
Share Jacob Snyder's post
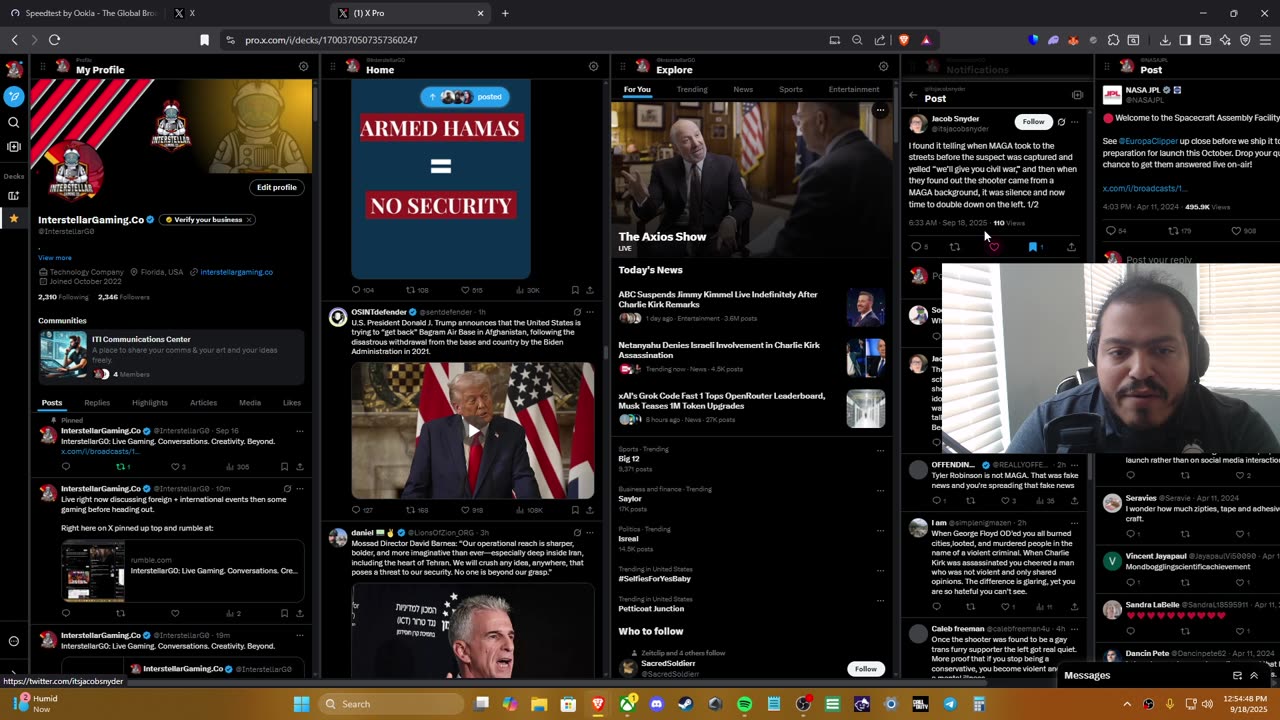coord(1071,247)
